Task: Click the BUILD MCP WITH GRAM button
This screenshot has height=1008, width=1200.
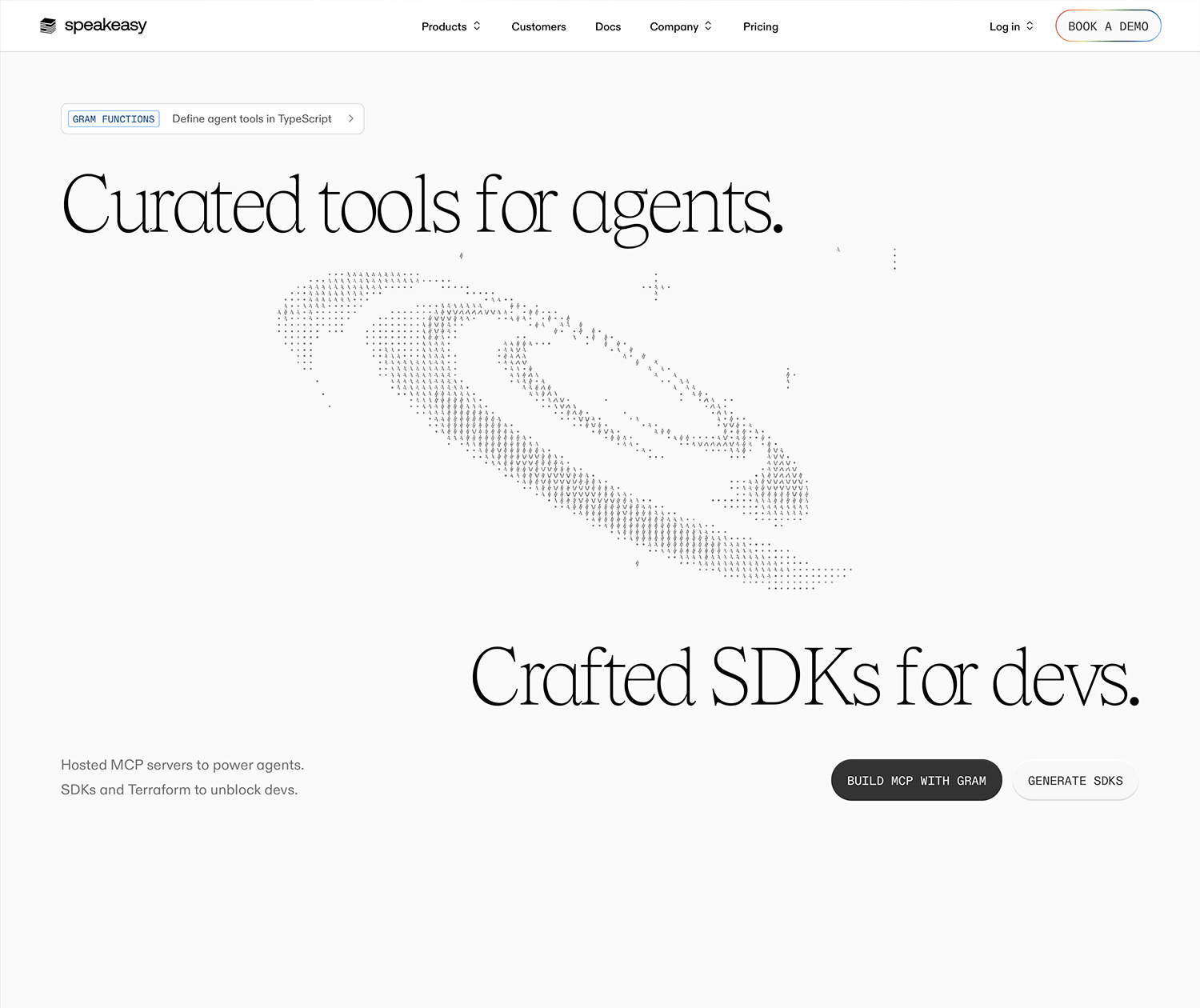Action: tap(916, 780)
